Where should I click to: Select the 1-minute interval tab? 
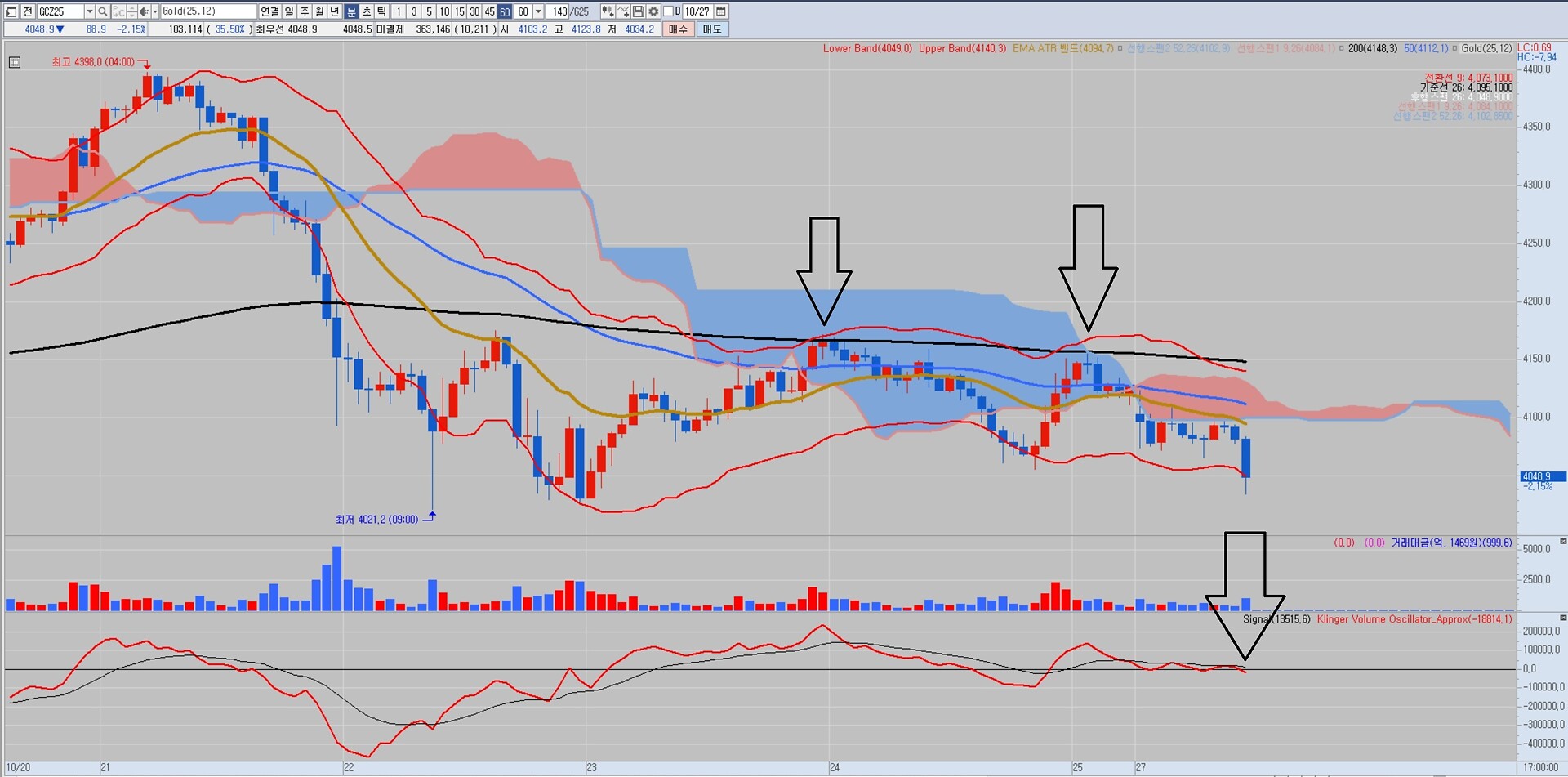pos(399,11)
